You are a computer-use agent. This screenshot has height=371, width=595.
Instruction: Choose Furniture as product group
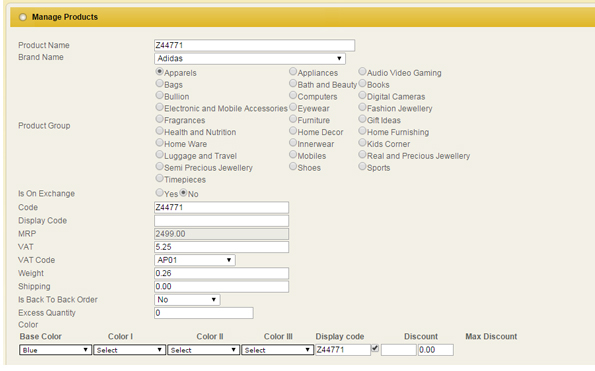coord(293,119)
